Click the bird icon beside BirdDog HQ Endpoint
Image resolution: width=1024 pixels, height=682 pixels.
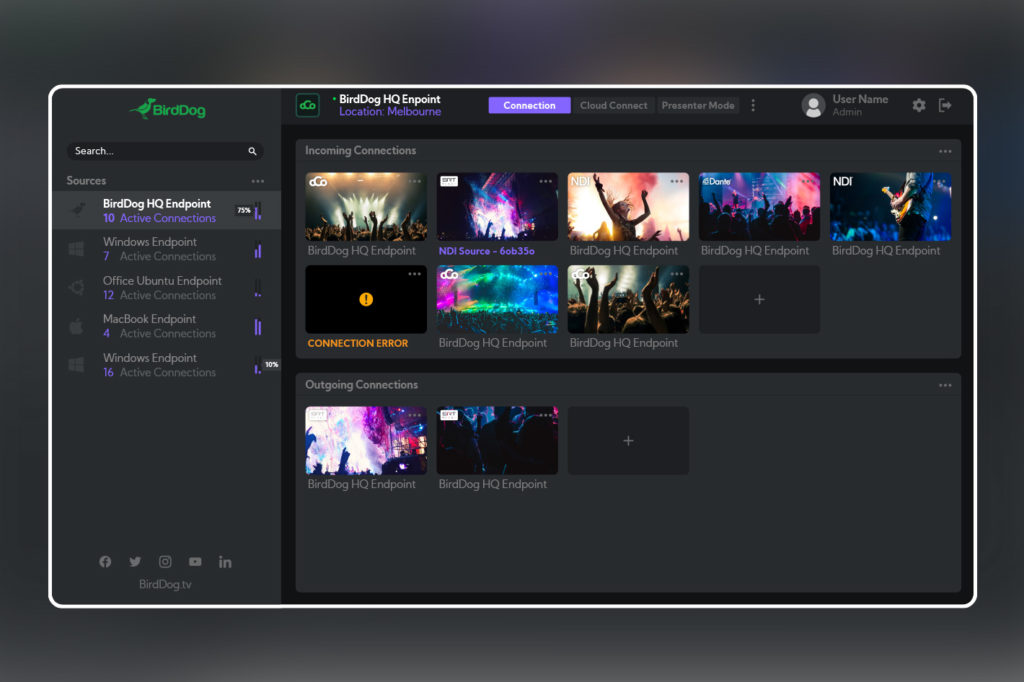78,210
